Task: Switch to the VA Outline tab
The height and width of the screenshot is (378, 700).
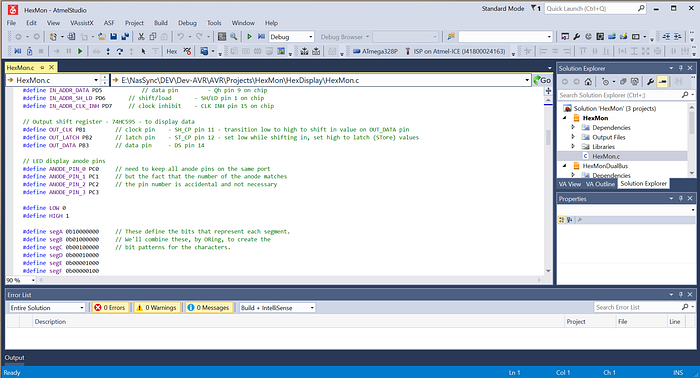Action: [x=600, y=184]
